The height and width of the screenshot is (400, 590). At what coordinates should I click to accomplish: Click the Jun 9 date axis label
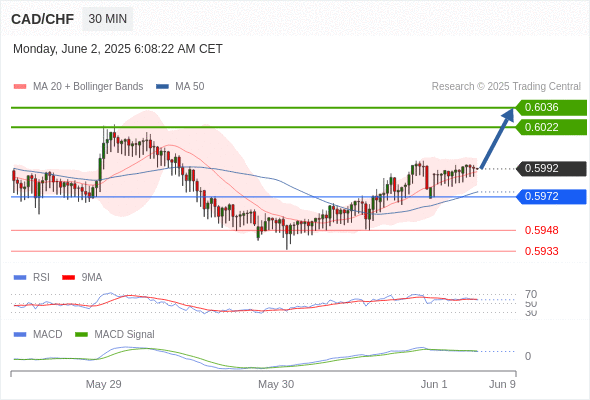click(502, 384)
